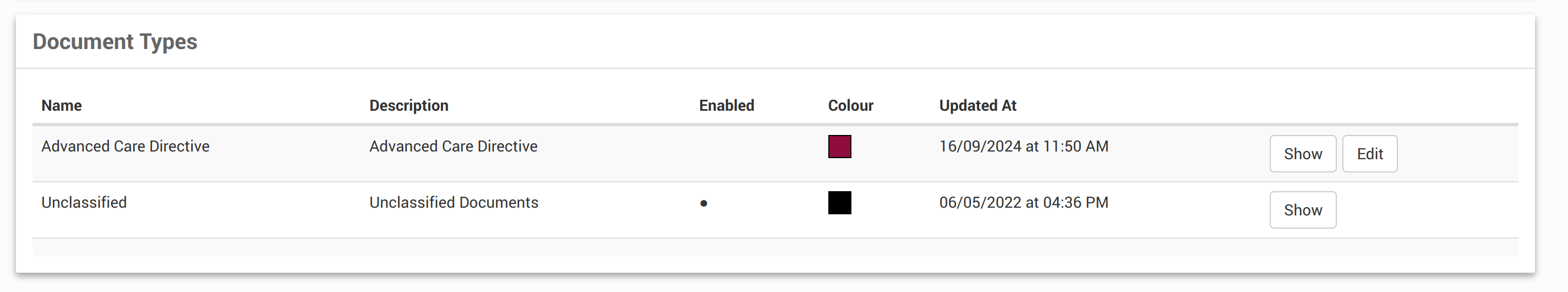This screenshot has height=292, width=1568.
Task: Click the Description column header
Action: pos(408,105)
